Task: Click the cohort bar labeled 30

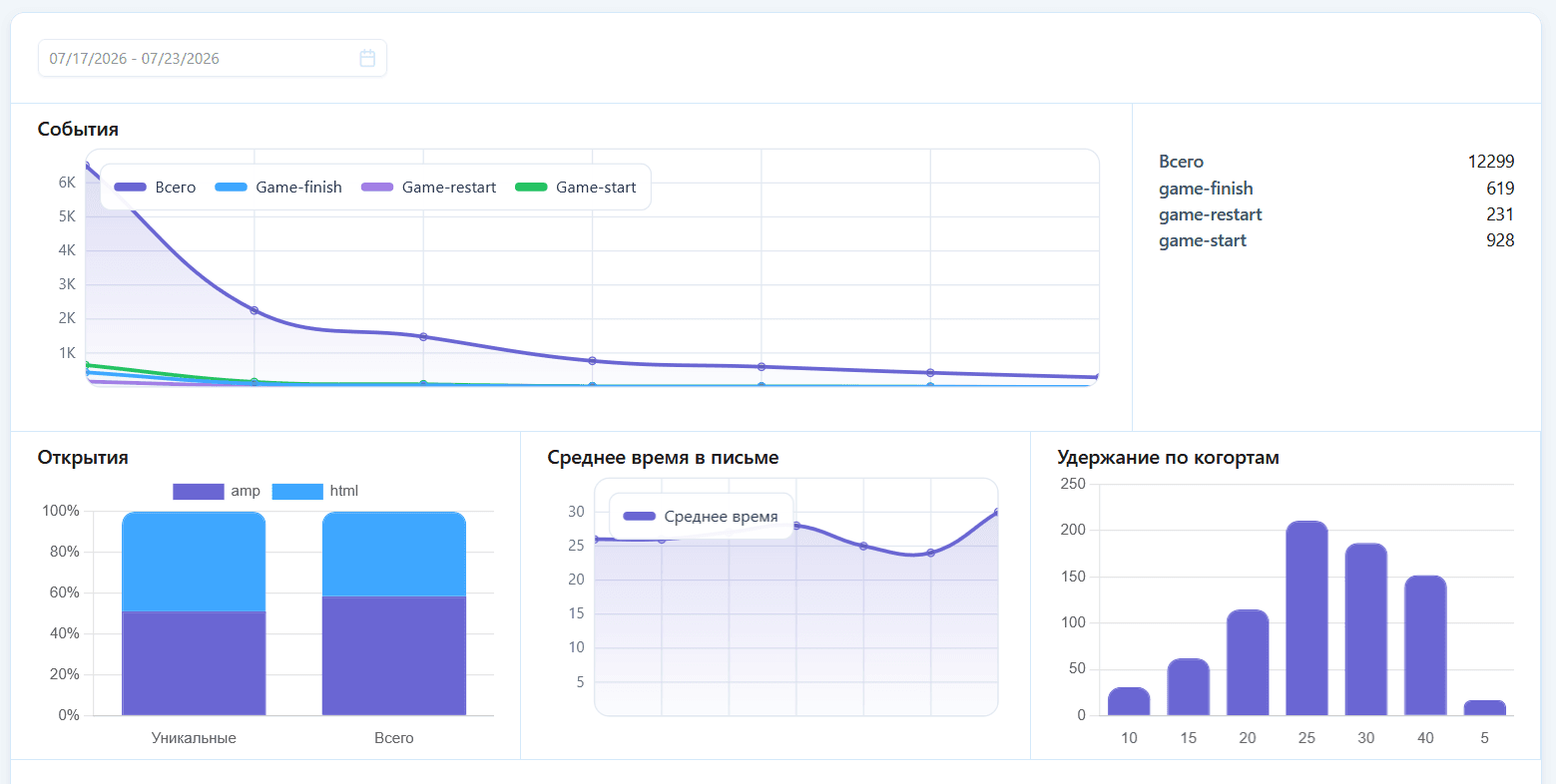Action: click(1366, 629)
